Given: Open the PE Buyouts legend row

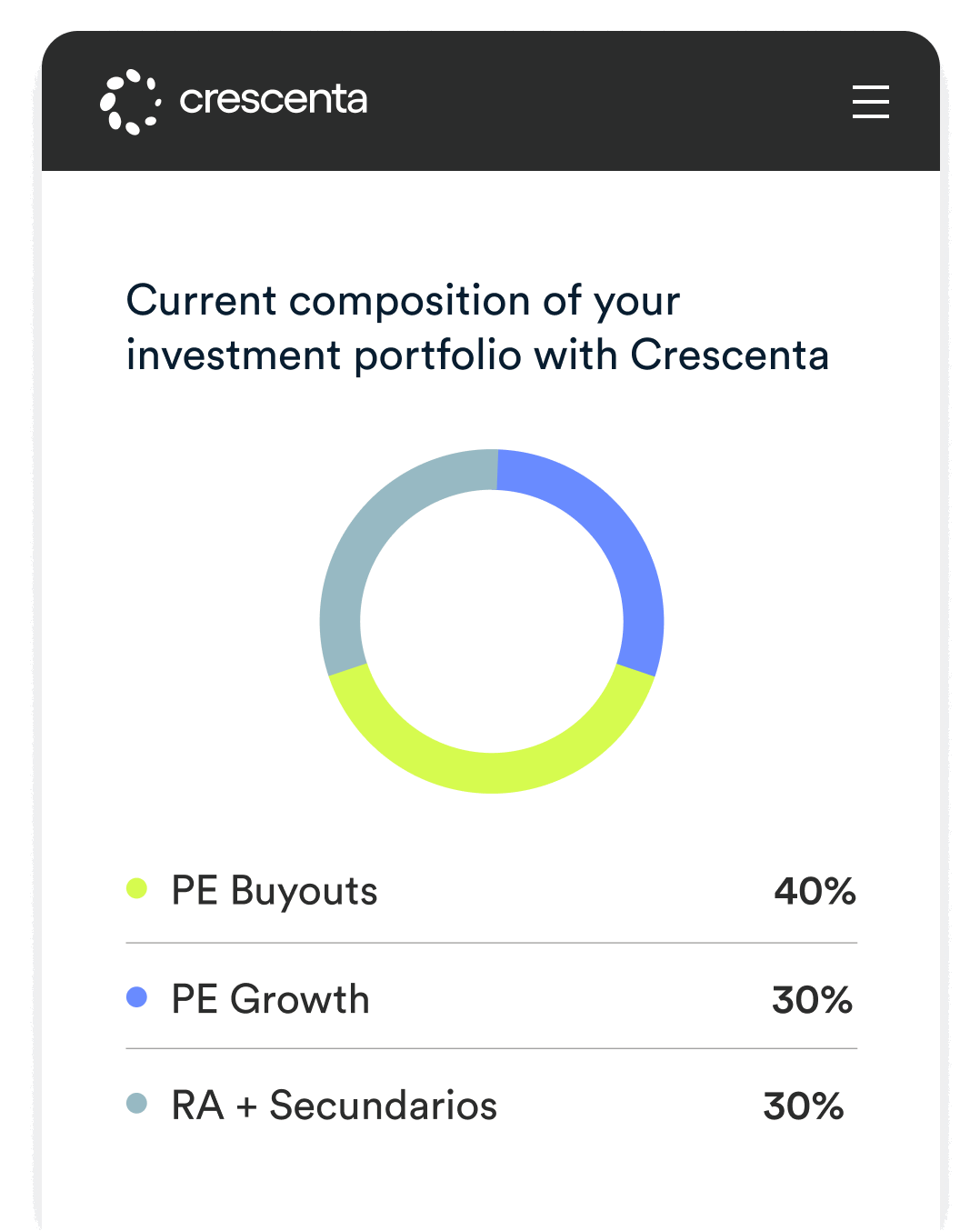Looking at the screenshot, I should point(491,890).
